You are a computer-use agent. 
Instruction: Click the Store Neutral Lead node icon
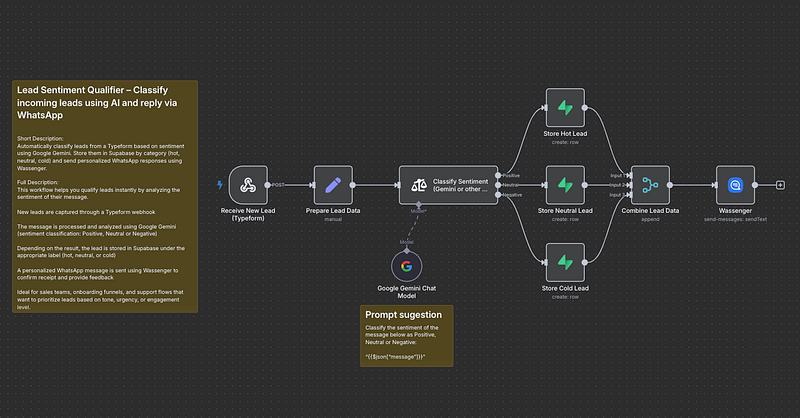click(565, 185)
